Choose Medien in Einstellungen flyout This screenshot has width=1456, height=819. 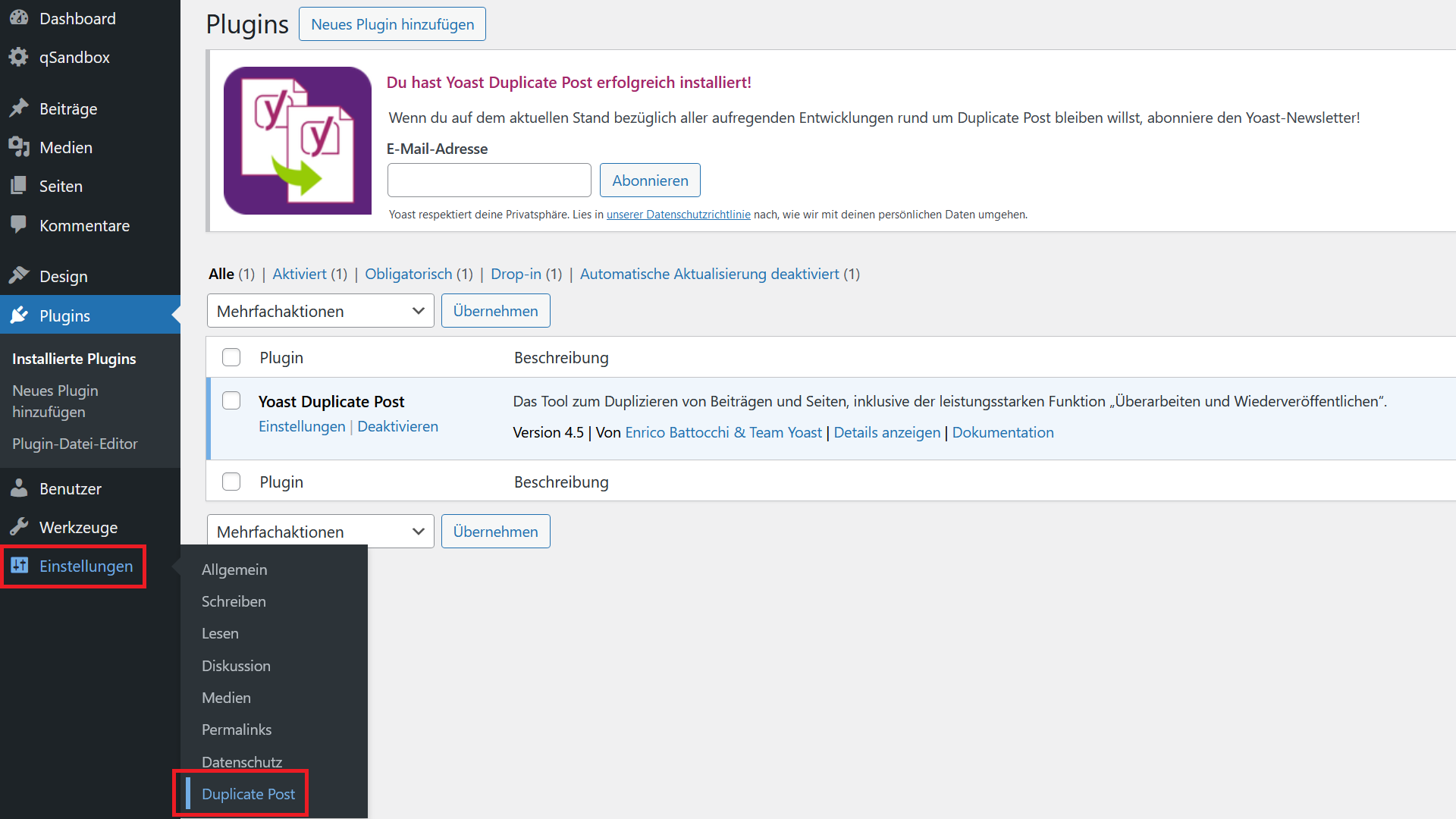pyautogui.click(x=226, y=698)
